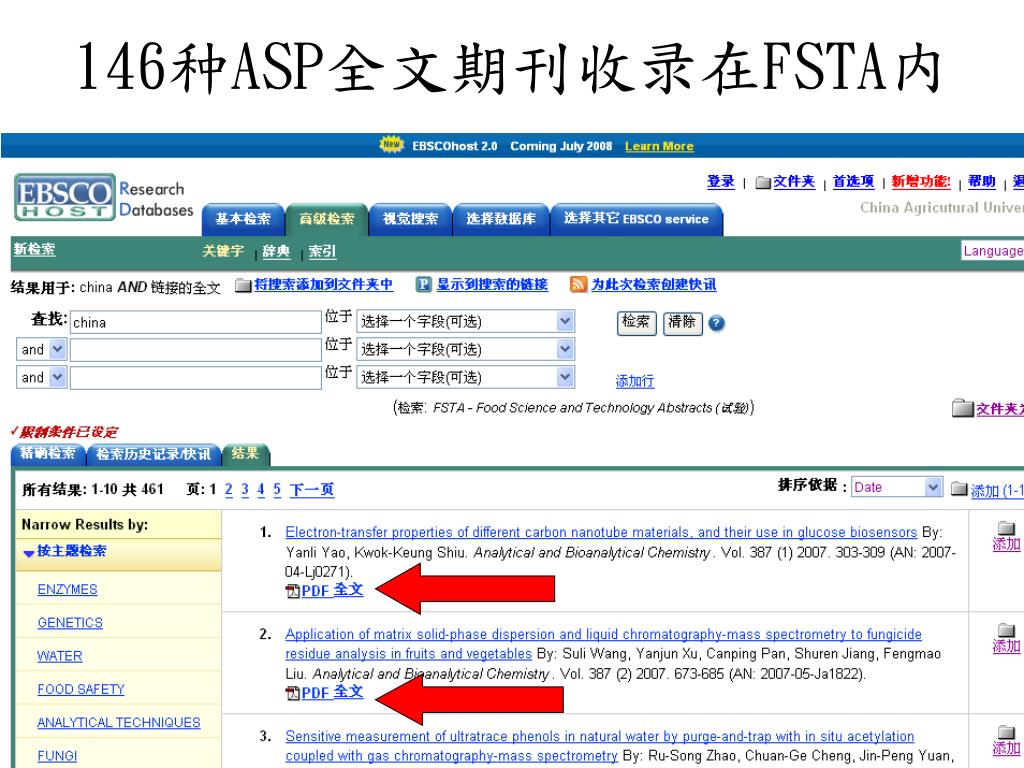Image resolution: width=1024 pixels, height=768 pixels.
Task: Click the 下一页 next page link
Action: (312, 490)
